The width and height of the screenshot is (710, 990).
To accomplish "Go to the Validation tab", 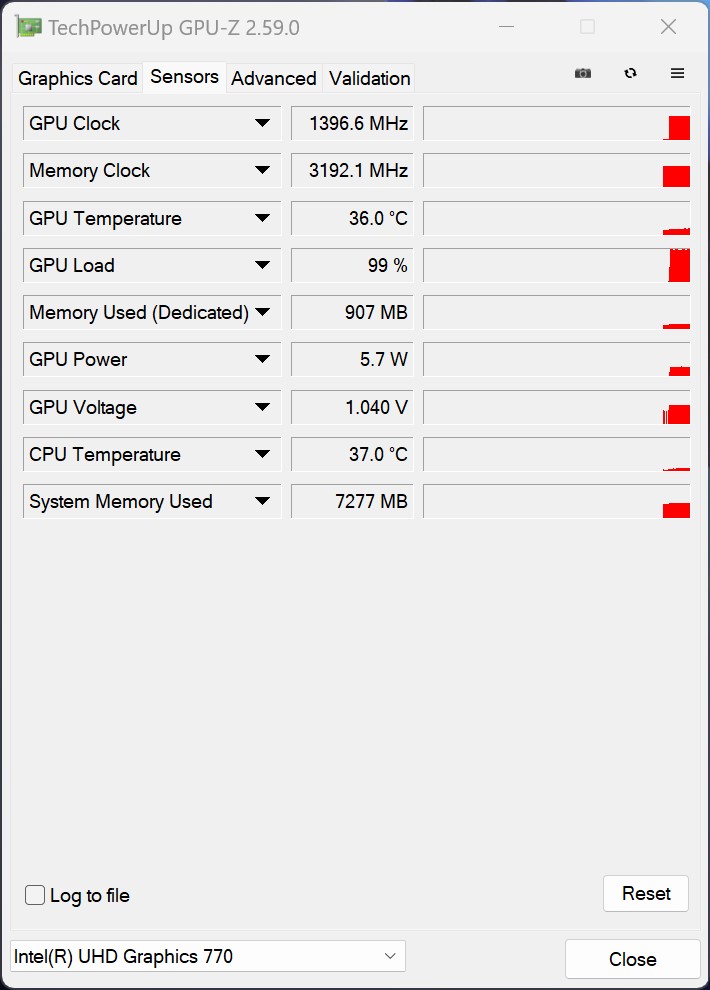I will tap(369, 78).
